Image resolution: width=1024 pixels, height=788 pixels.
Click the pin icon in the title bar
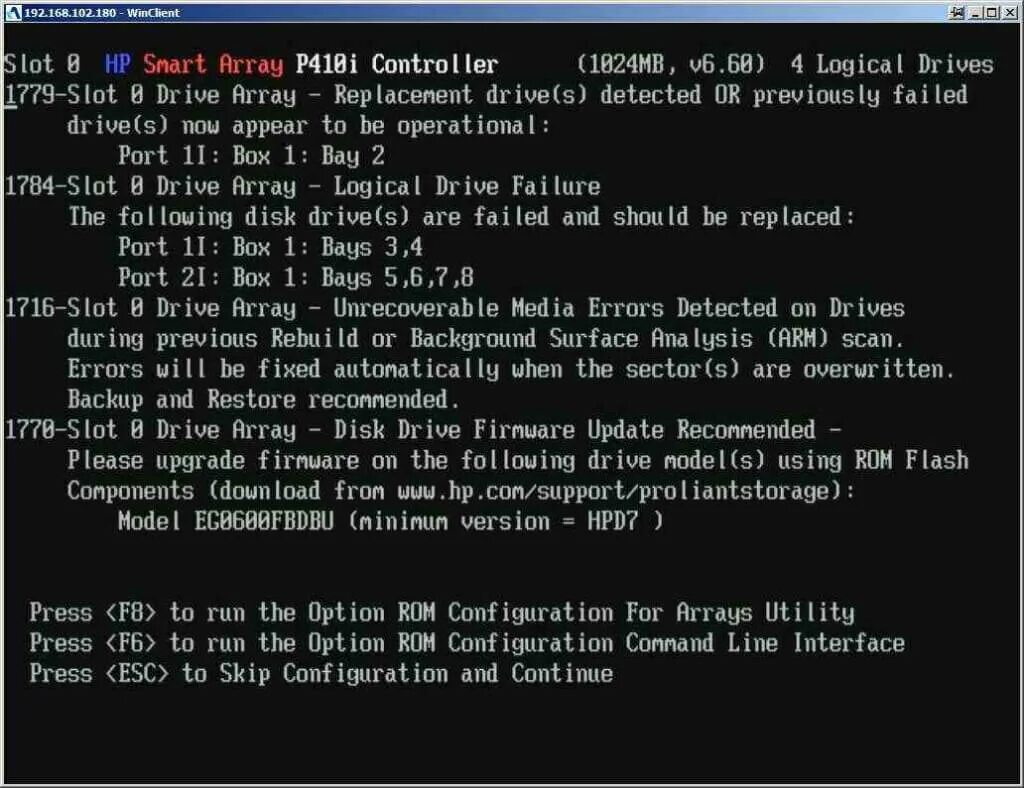957,12
